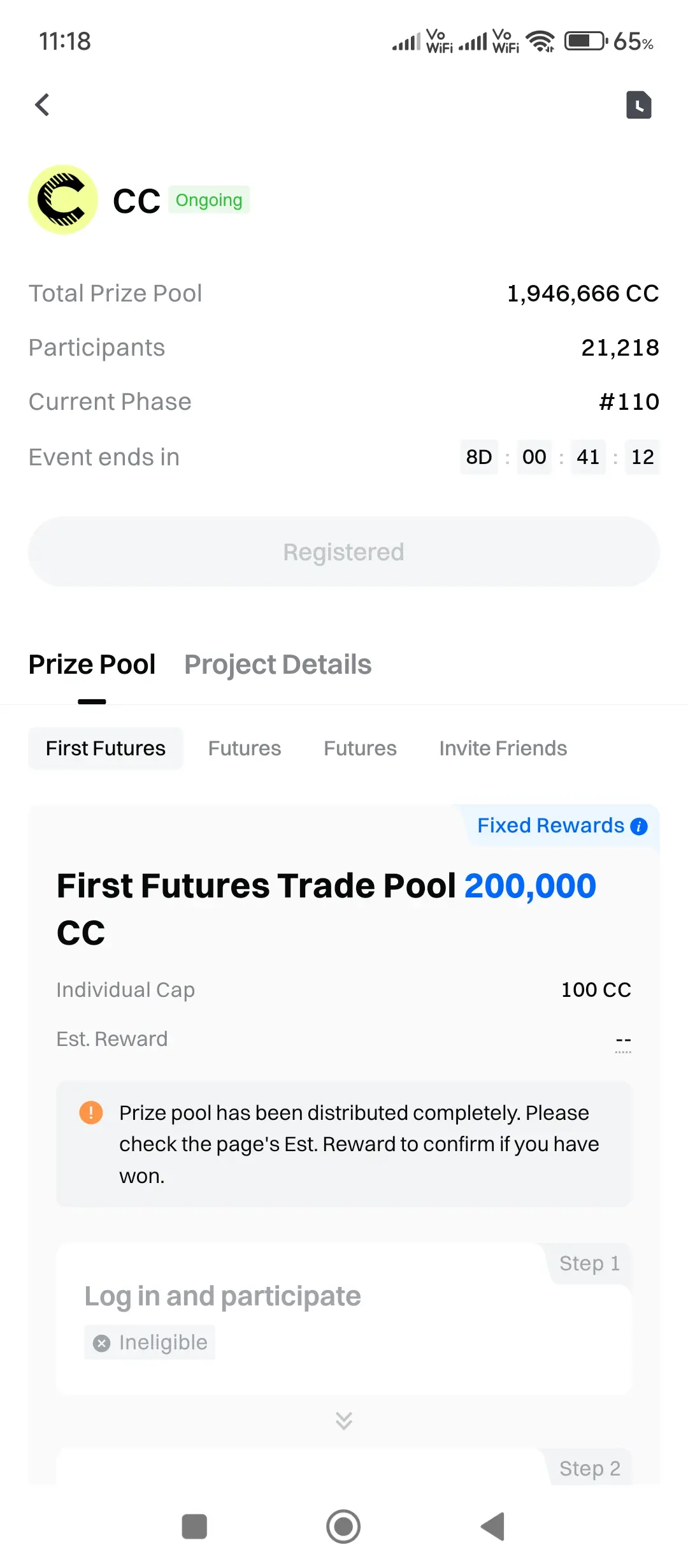Open the Fixed Rewards info icon

coord(639,827)
